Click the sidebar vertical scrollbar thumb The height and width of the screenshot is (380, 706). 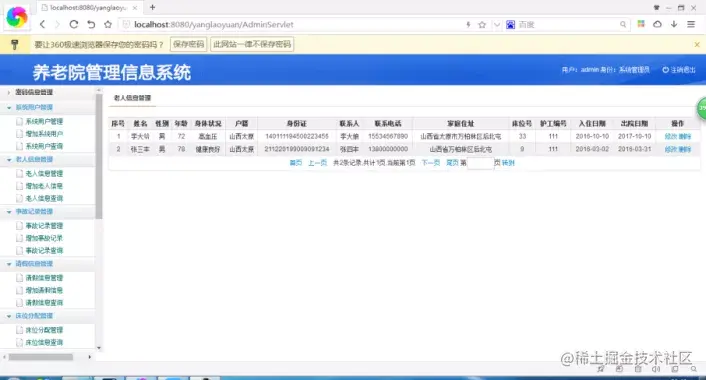pos(99,156)
